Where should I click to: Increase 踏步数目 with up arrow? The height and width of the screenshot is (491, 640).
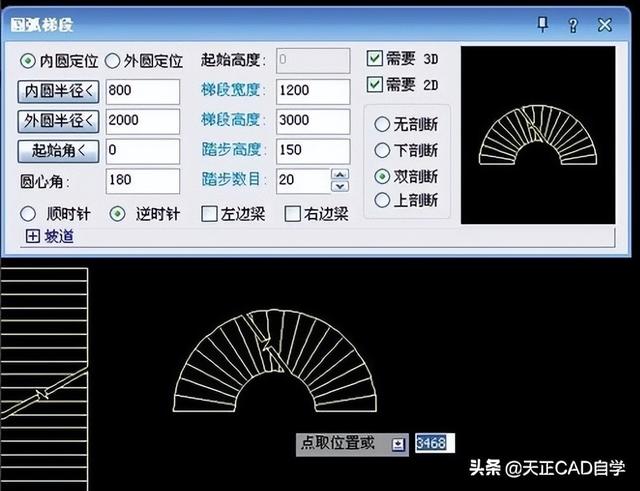pyautogui.click(x=340, y=175)
